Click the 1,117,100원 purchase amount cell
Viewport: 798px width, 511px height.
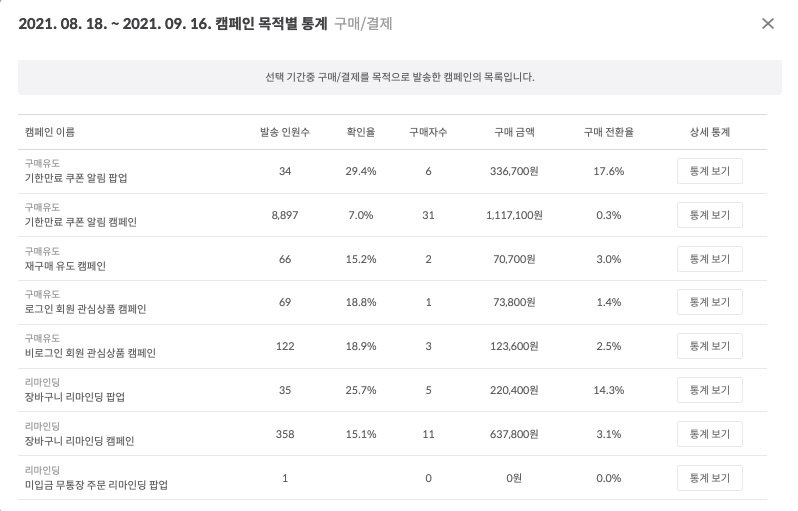[514, 215]
